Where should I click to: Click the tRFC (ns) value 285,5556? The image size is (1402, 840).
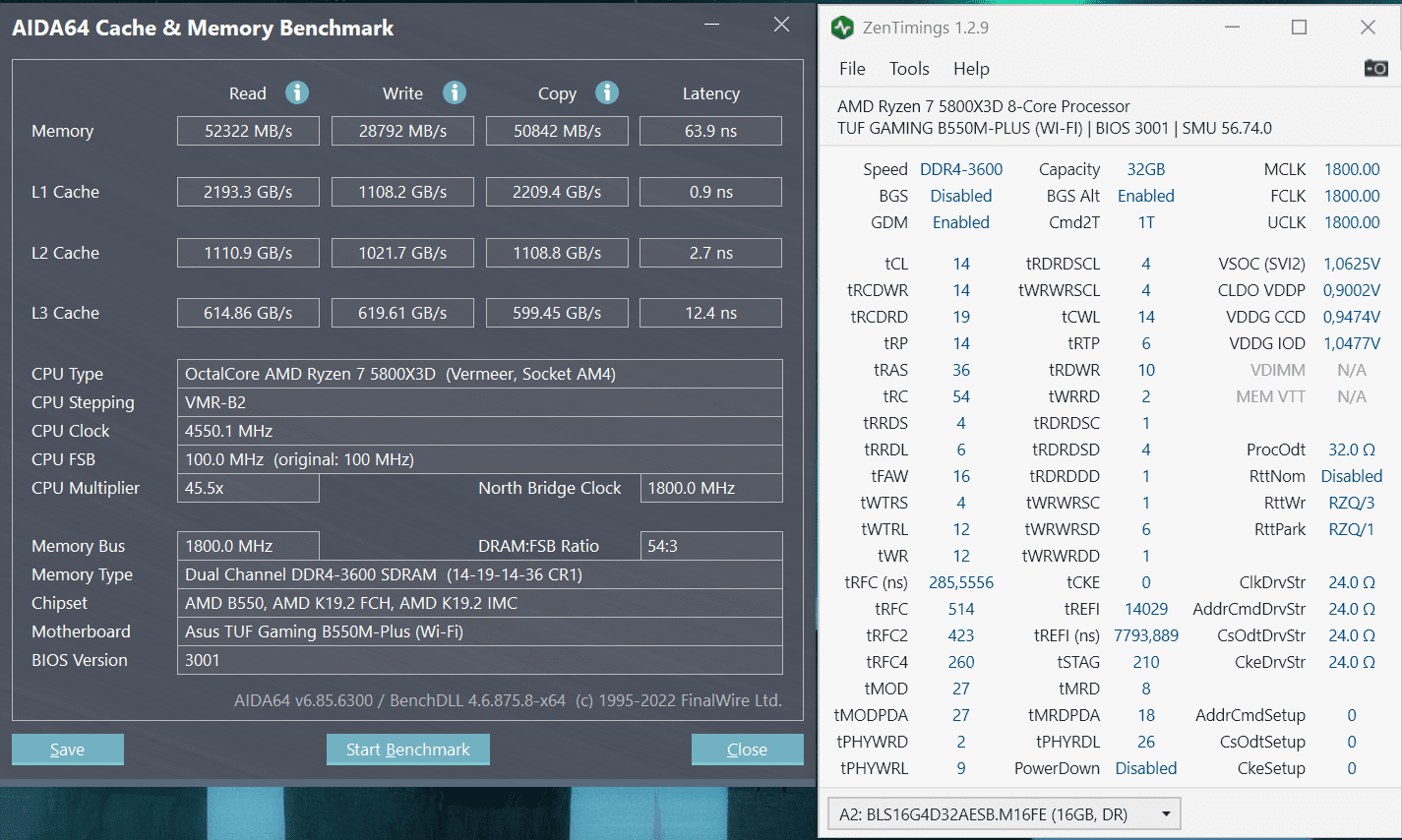tap(961, 582)
